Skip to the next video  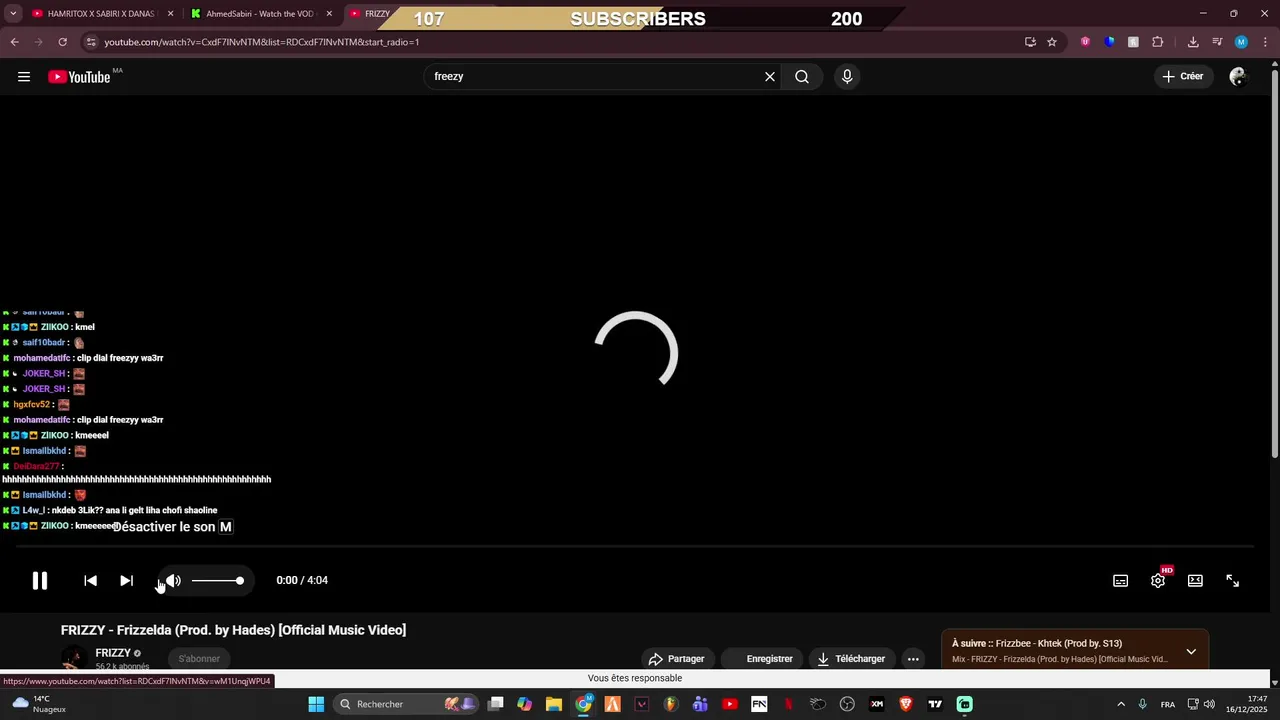tap(126, 580)
